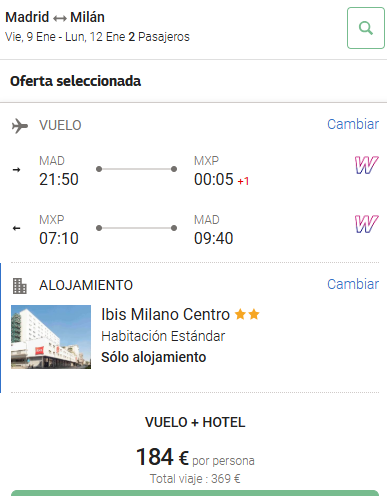The image size is (387, 496).
Task: Click the airplane icon beside VUELO
Action: pos(20,126)
